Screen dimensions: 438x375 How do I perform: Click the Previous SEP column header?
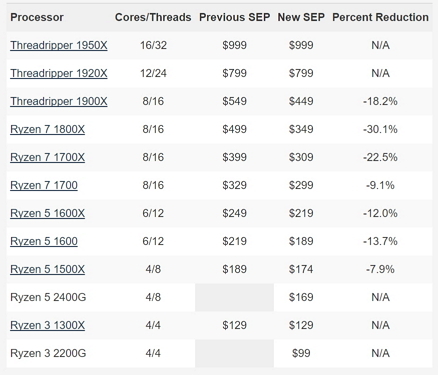tap(234, 17)
